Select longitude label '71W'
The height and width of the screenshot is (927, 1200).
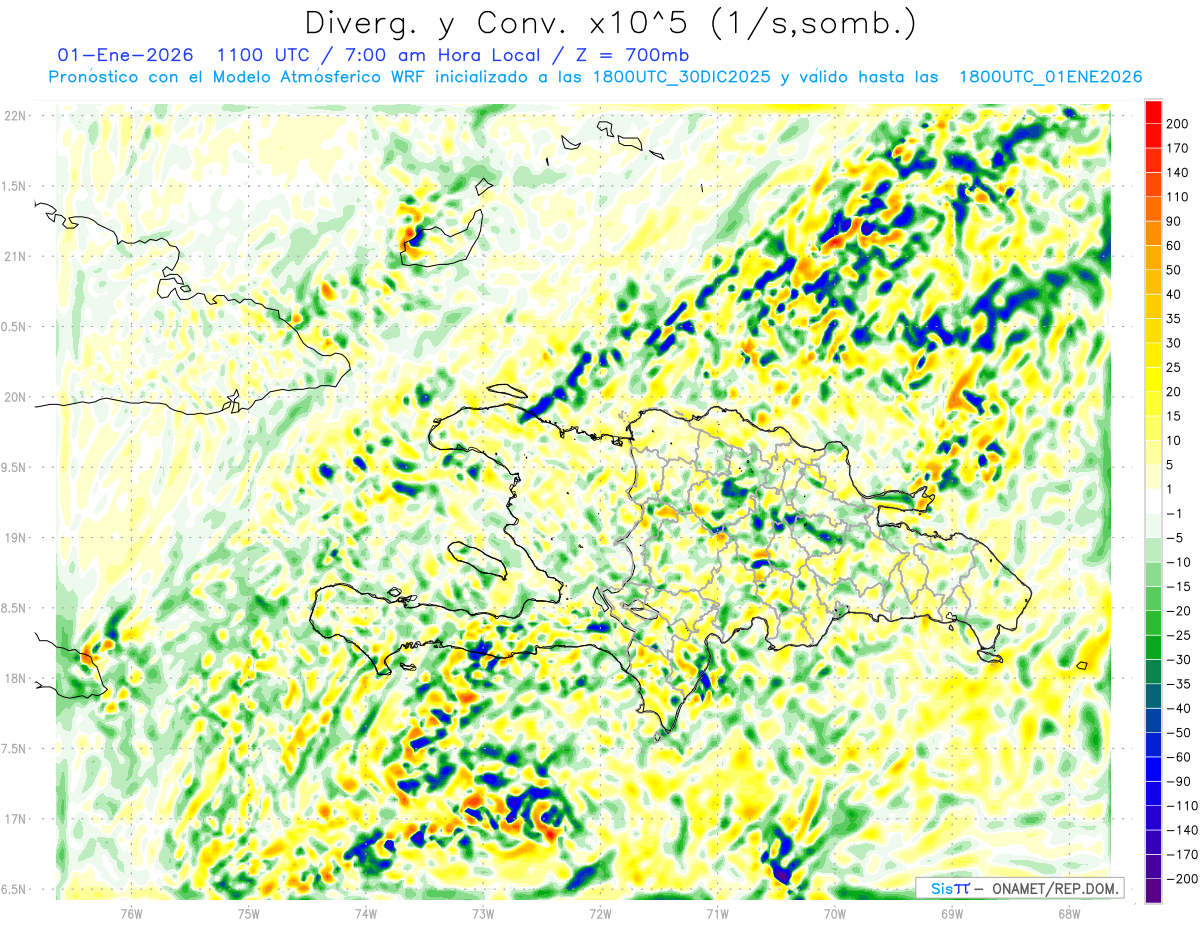[x=717, y=912]
